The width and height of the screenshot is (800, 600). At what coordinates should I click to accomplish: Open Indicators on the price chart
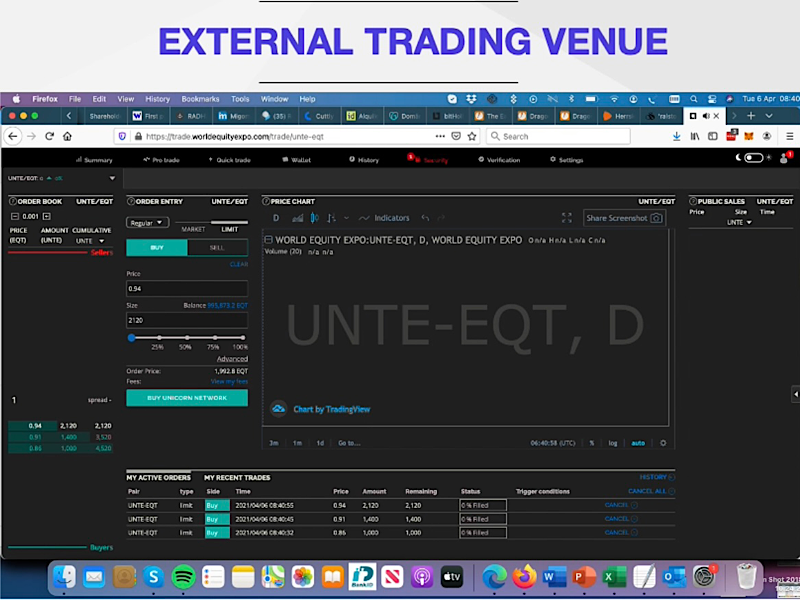pyautogui.click(x=385, y=218)
